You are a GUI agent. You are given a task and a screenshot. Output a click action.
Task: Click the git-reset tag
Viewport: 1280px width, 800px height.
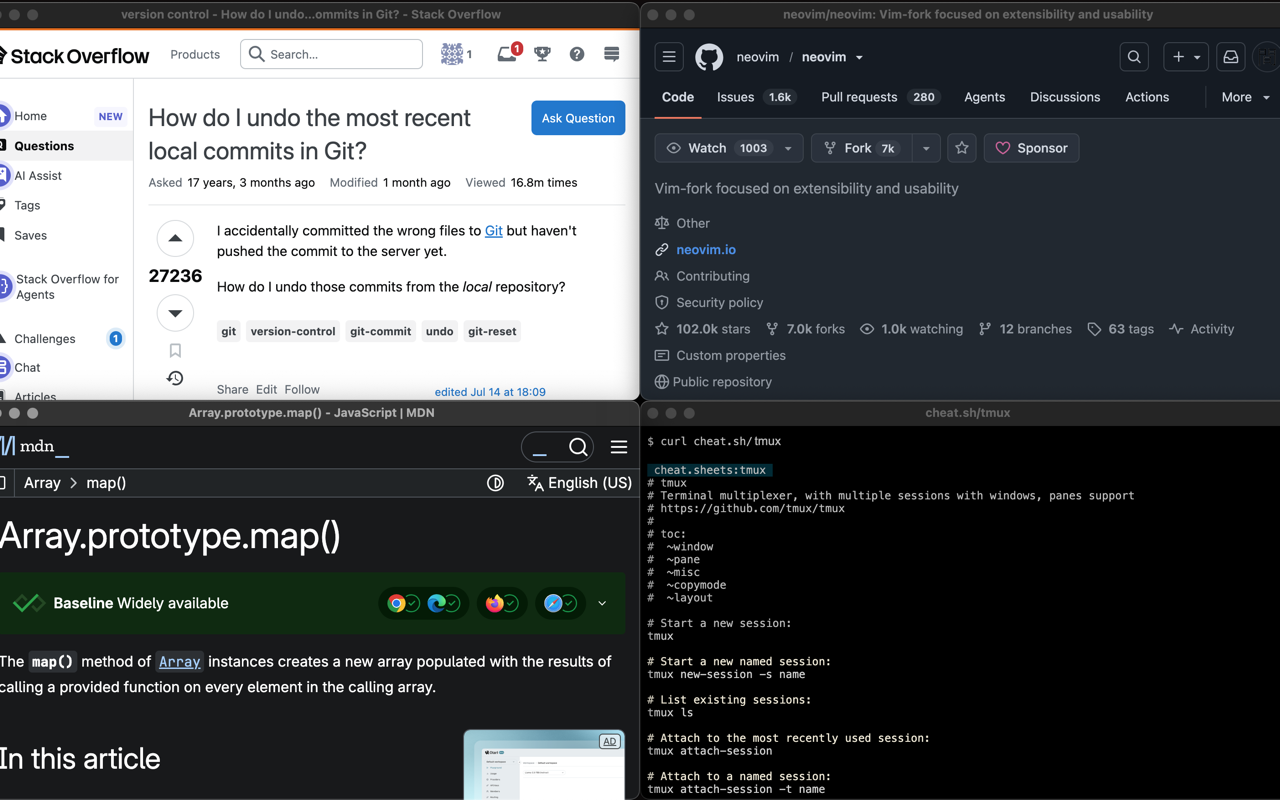(493, 331)
